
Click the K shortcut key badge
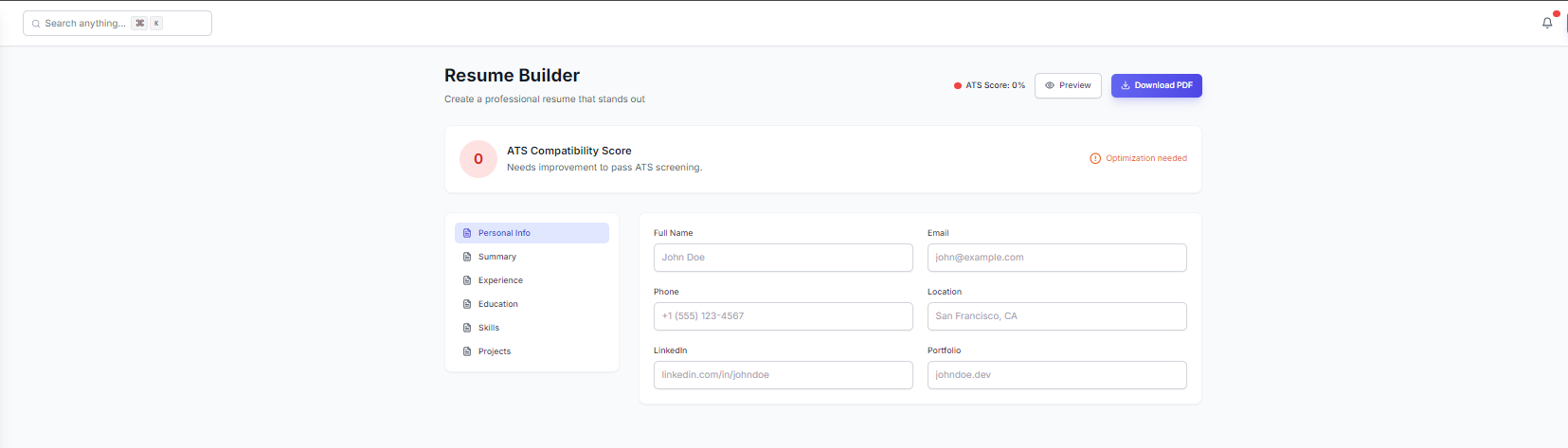(156, 24)
